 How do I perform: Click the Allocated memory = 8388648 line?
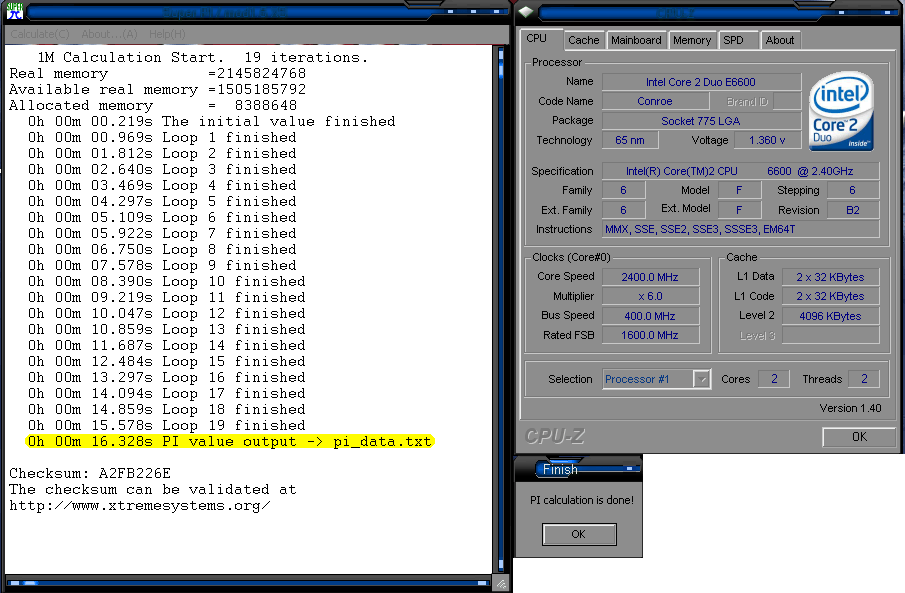[x=153, y=106]
